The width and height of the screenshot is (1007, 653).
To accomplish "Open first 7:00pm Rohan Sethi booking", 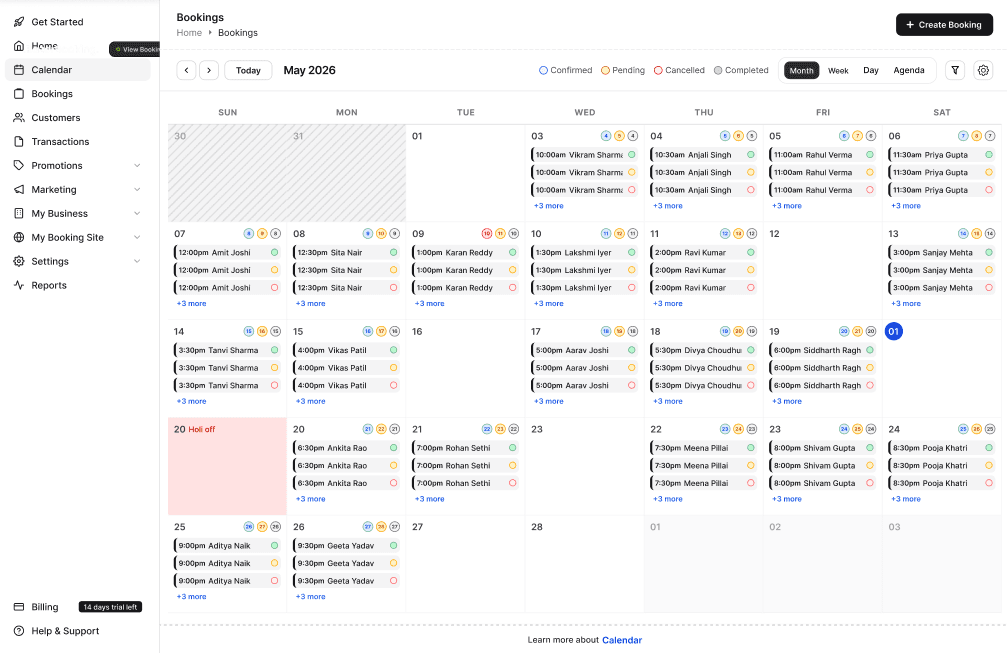I will click(x=465, y=448).
